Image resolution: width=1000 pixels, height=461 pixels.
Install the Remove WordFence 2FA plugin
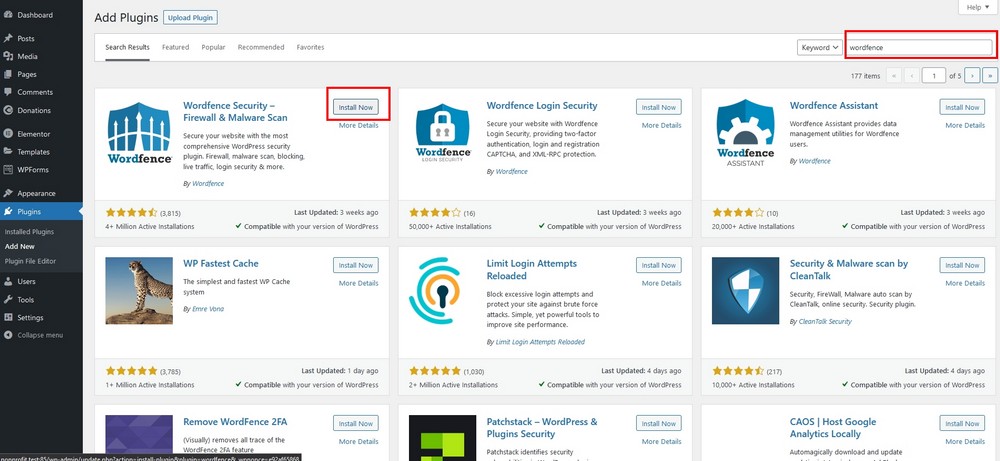pos(356,423)
